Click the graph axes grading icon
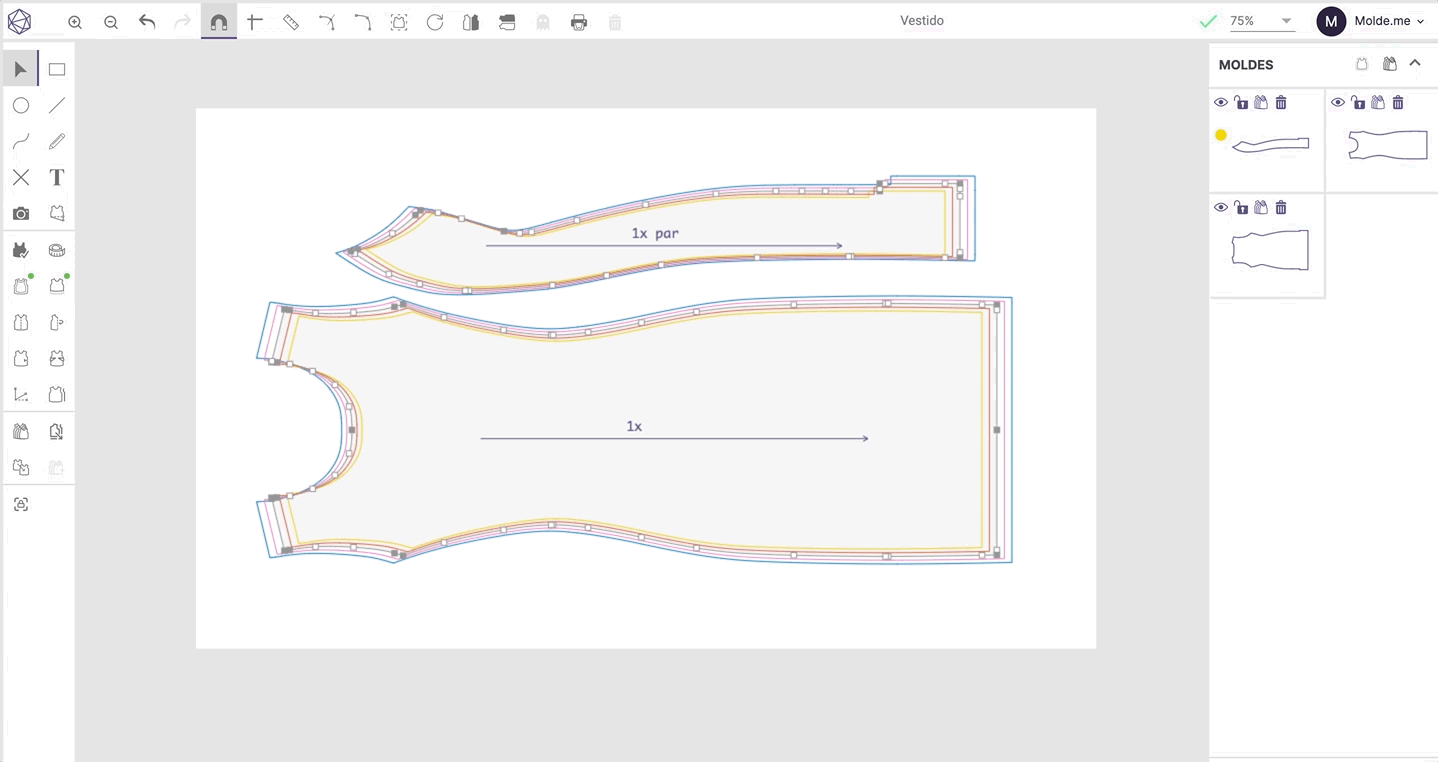 click(x=21, y=394)
